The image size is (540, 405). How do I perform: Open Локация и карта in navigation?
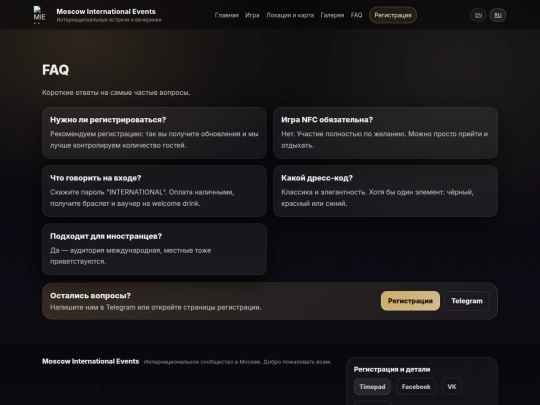point(290,15)
